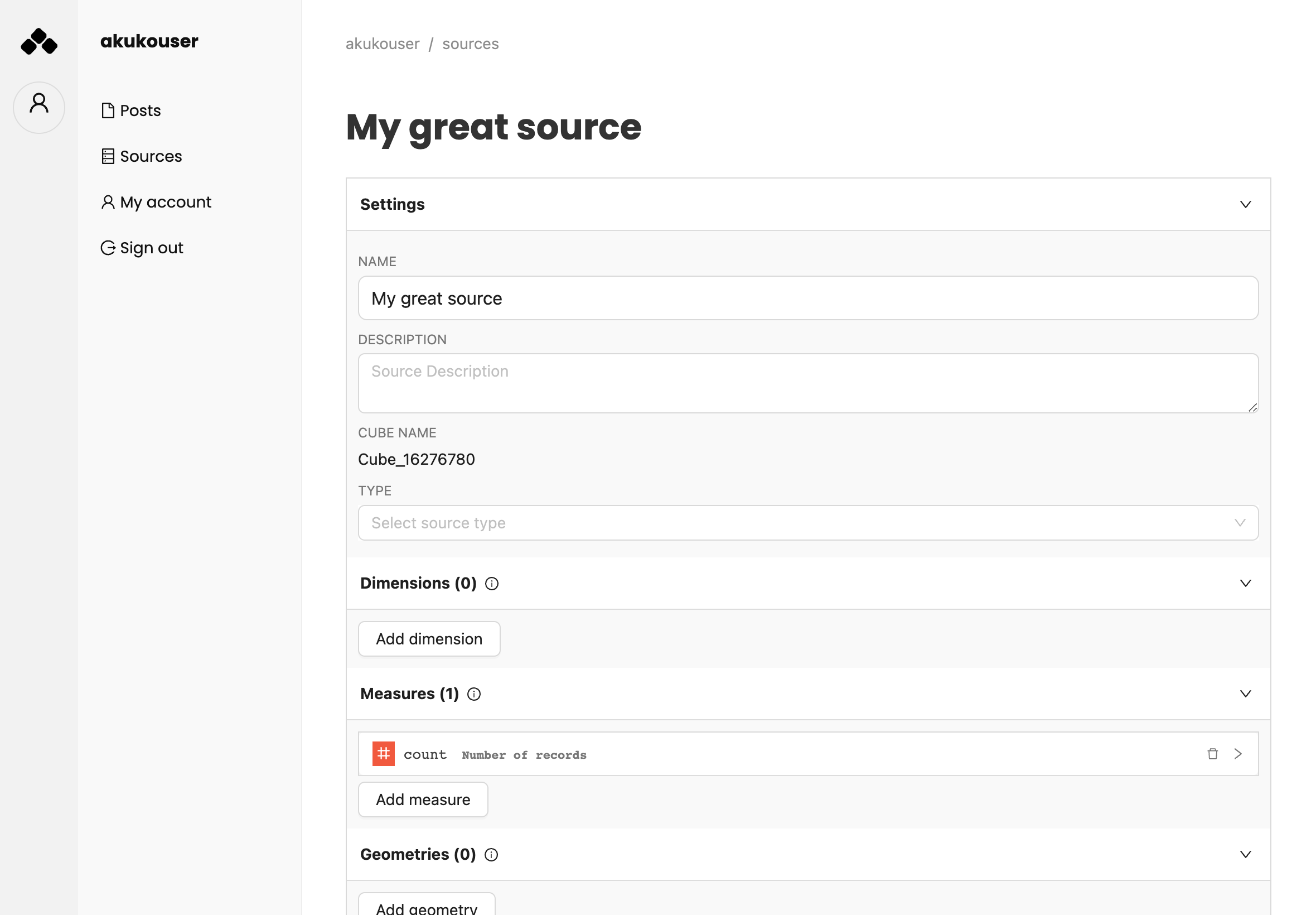Delete the count measure with trash icon
The width and height of the screenshot is (1316, 915).
click(x=1212, y=753)
